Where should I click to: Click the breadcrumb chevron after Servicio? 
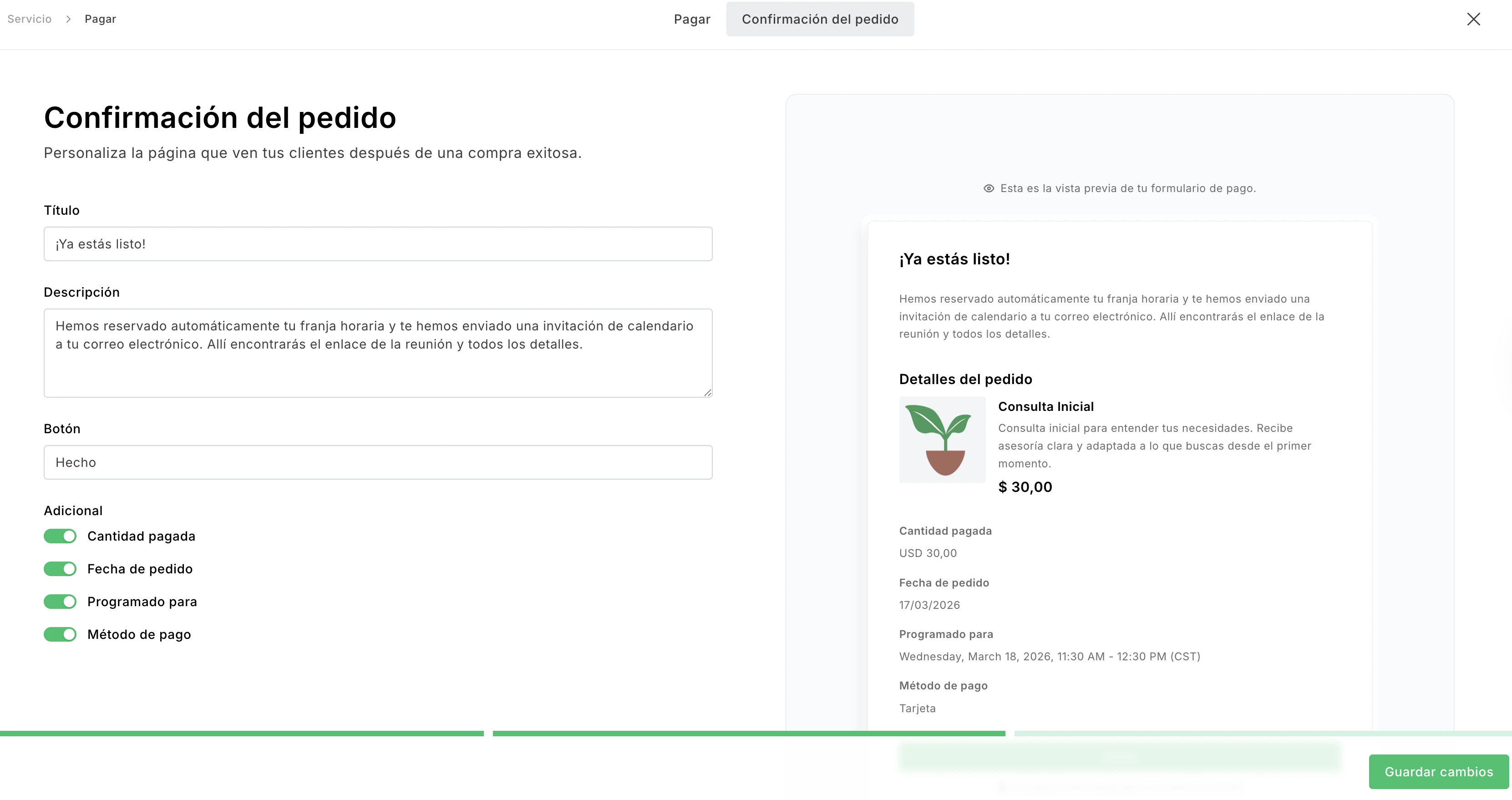pyautogui.click(x=70, y=19)
